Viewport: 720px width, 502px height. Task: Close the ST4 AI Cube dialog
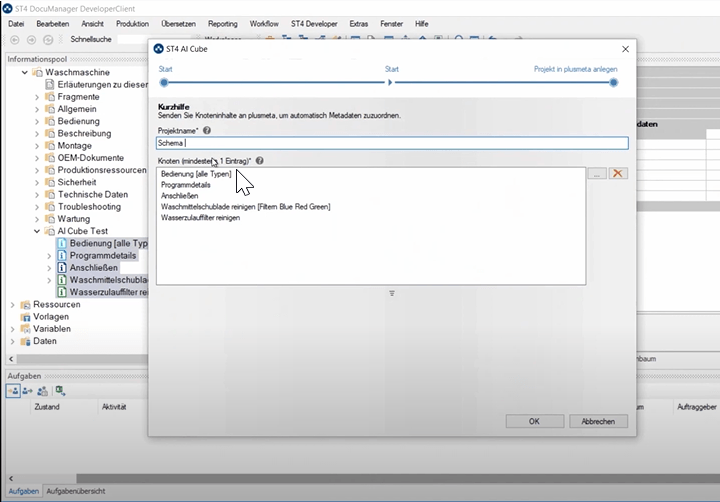pyautogui.click(x=625, y=49)
